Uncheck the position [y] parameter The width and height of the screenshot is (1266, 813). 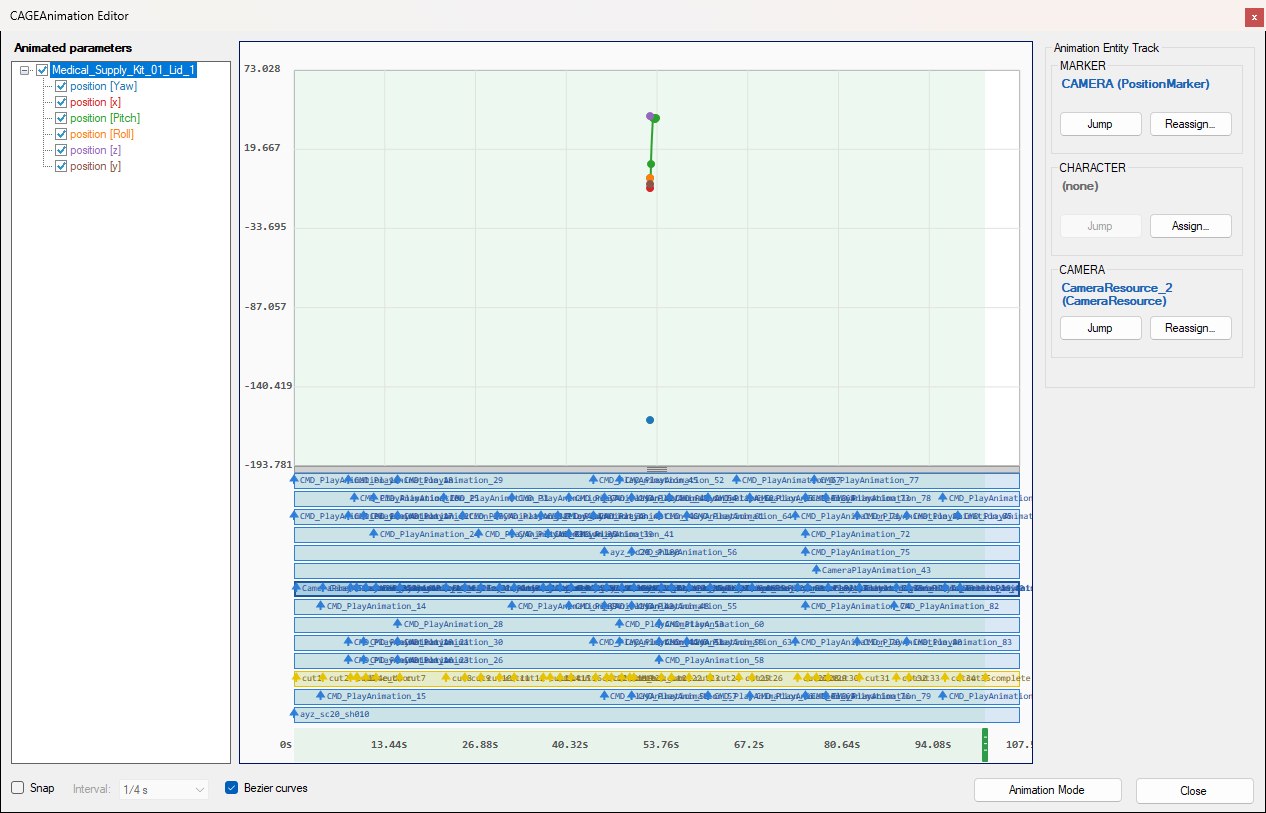tap(61, 166)
